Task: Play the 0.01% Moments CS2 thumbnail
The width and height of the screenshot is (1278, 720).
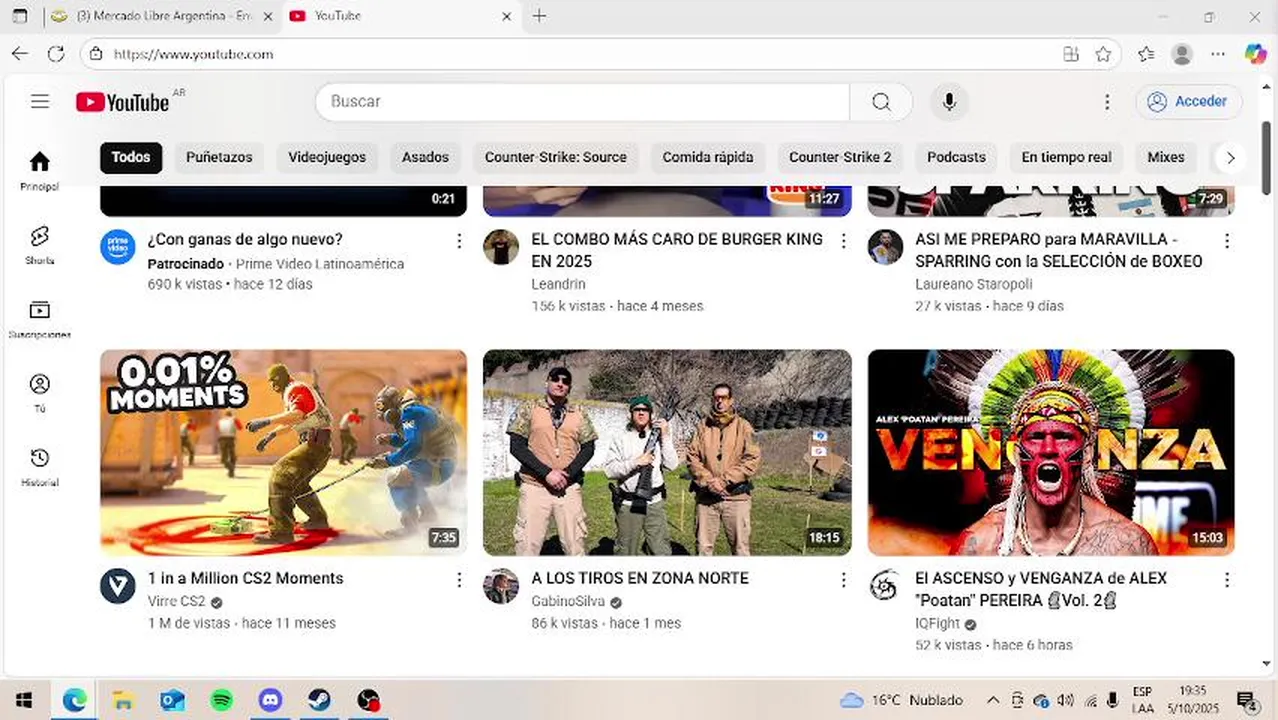Action: (283, 452)
